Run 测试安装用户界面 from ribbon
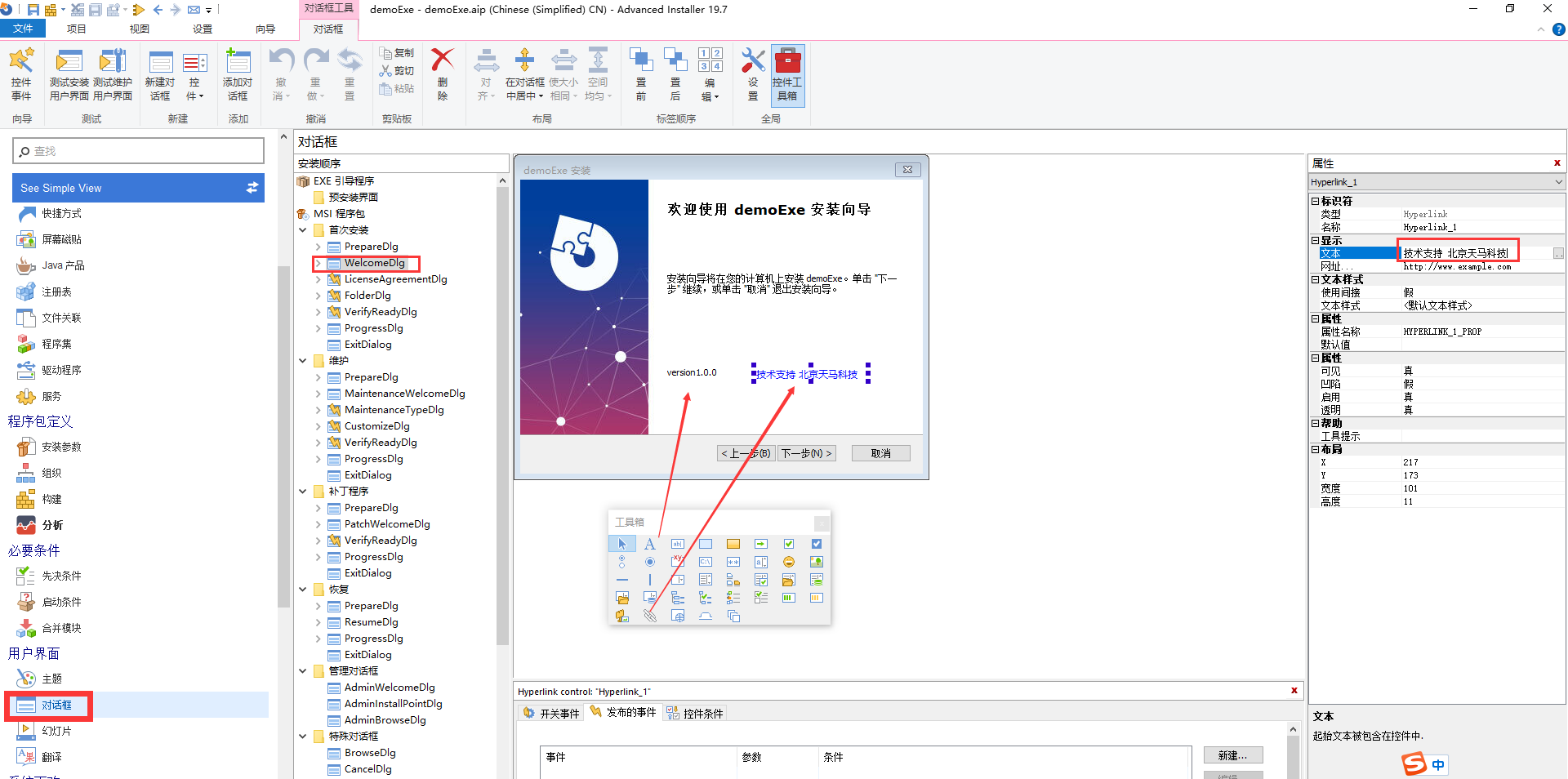 (x=69, y=74)
